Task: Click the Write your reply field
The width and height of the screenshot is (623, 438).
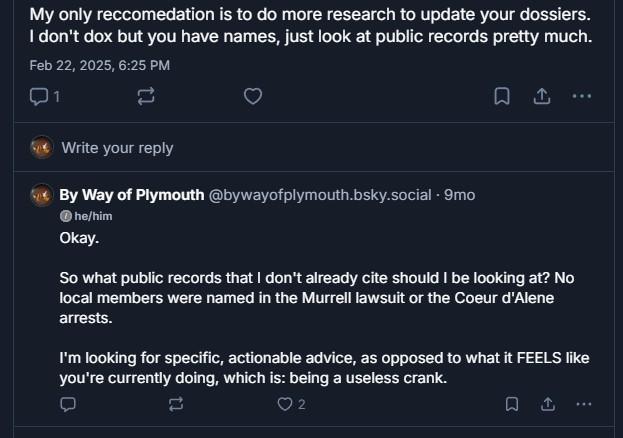Action: point(117,148)
